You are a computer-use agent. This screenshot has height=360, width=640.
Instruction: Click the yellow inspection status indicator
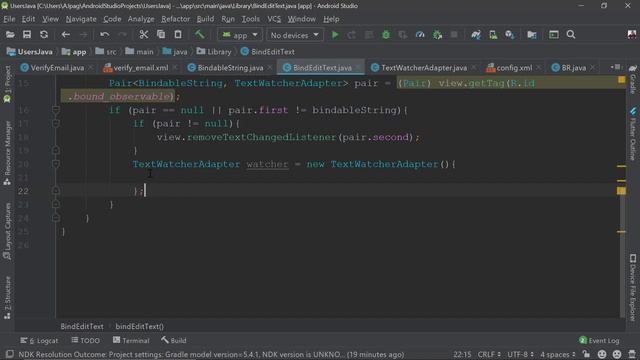(x=621, y=80)
